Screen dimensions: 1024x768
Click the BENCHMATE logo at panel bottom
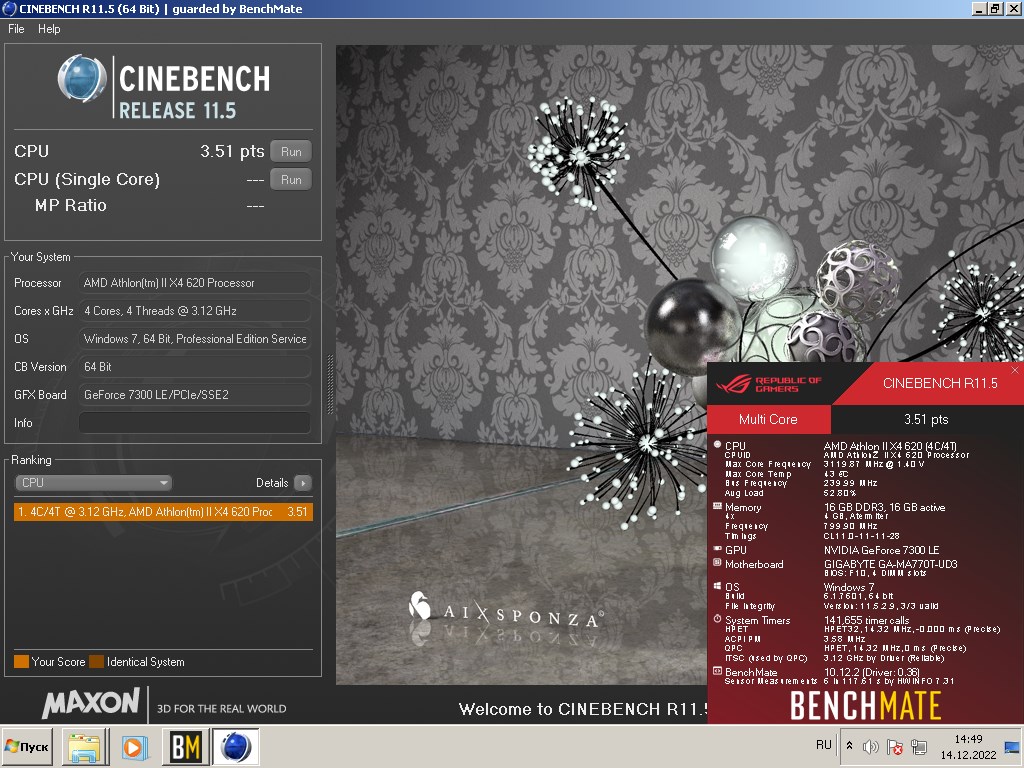865,705
